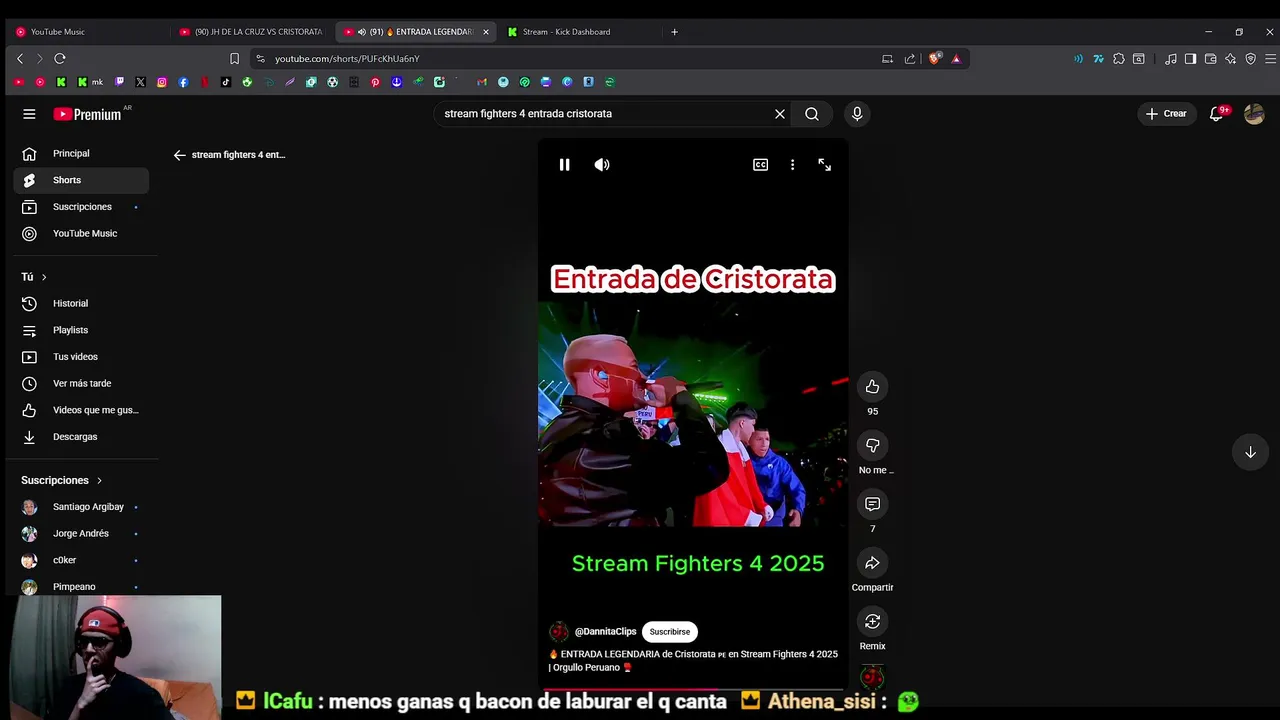Expand the Tú section chevron
1280x720 pixels.
[43, 277]
